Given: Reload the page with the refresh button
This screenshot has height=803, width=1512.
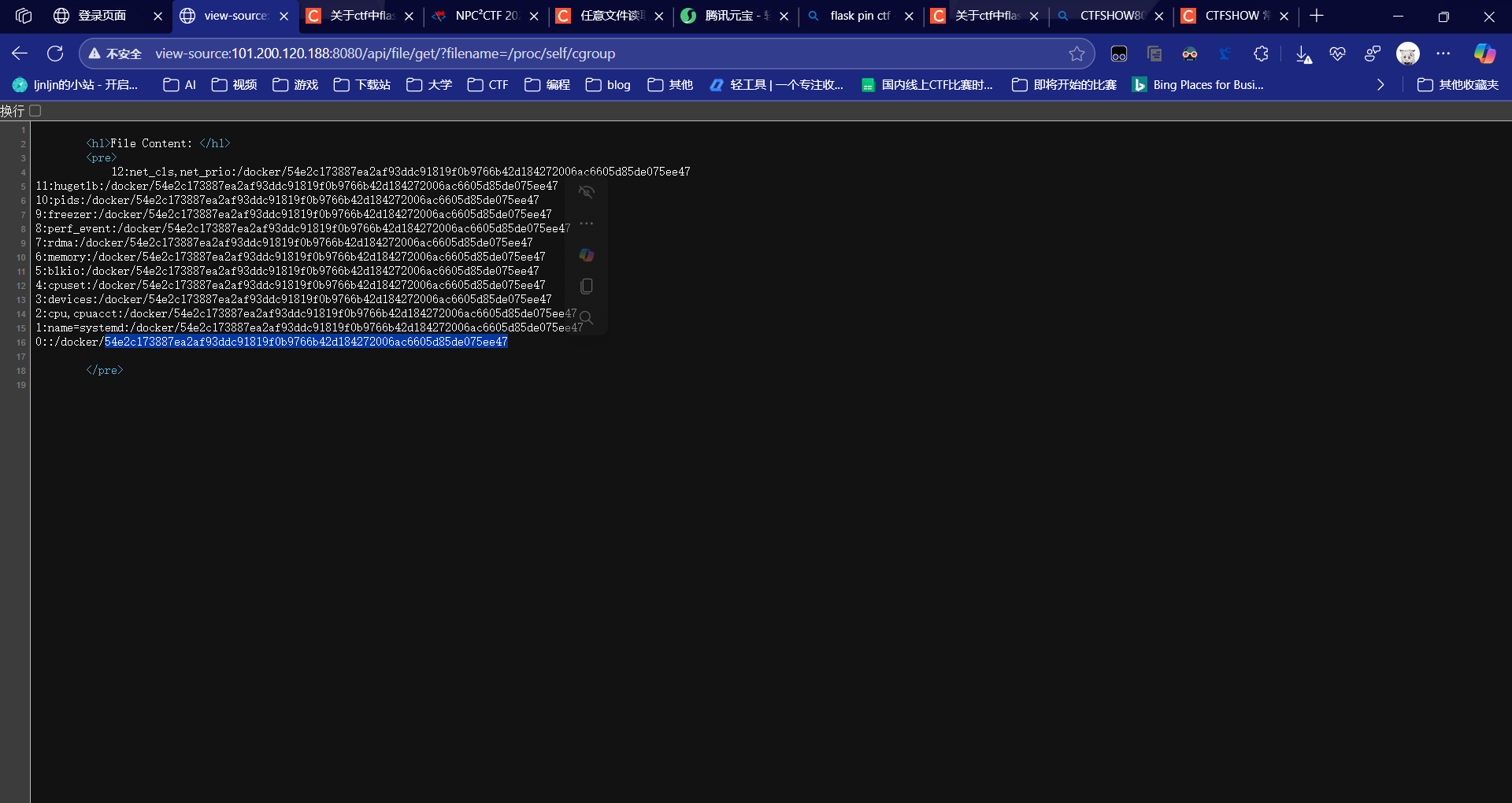Looking at the screenshot, I should point(55,54).
